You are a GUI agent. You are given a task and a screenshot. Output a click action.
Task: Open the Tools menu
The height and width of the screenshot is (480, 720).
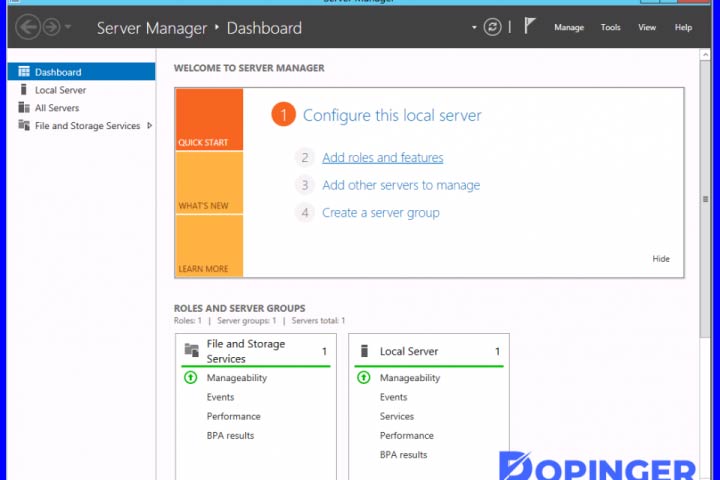tap(610, 28)
